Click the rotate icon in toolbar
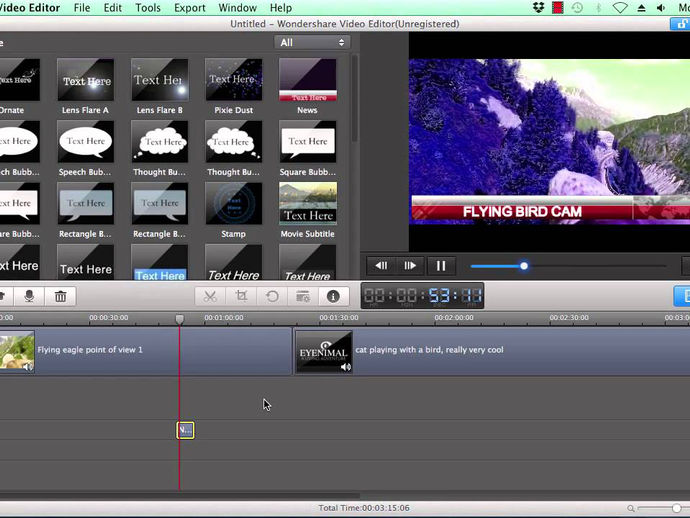 click(272, 296)
